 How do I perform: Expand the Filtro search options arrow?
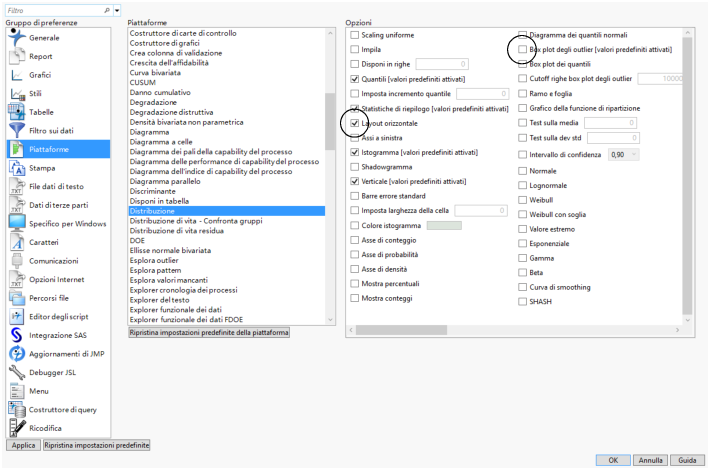tap(117, 10)
